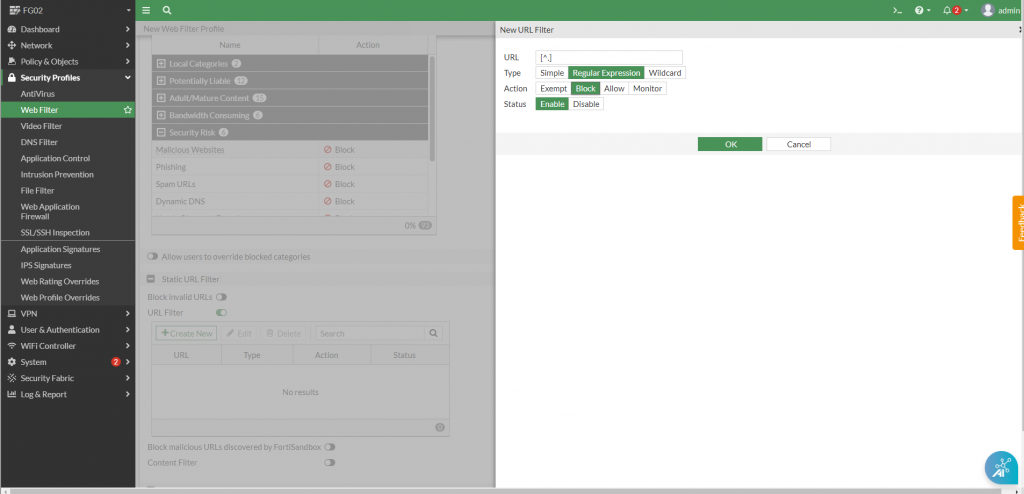Click the URL input field
1024x494 pixels.
tap(608, 58)
